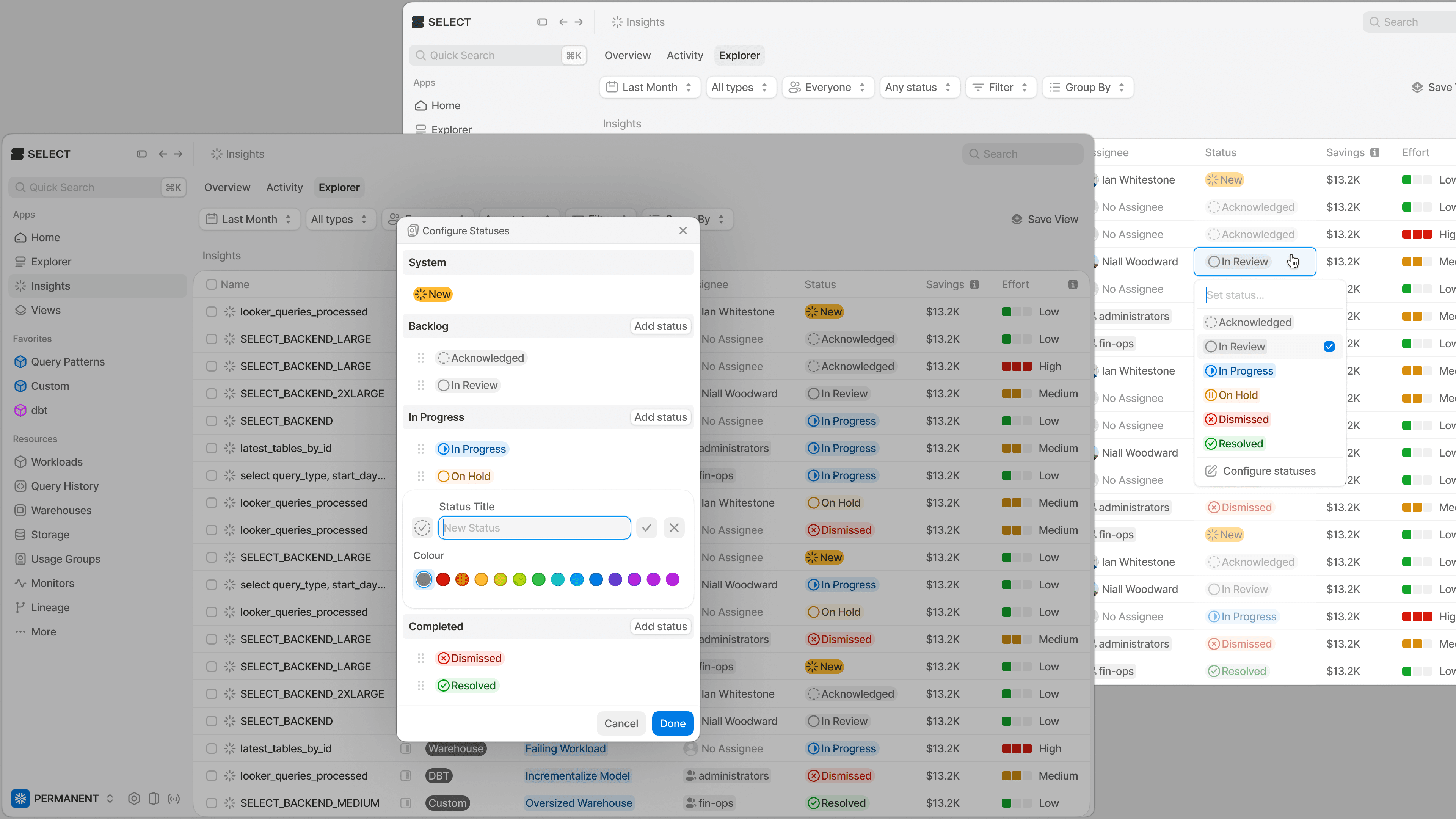This screenshot has height=819, width=1456.
Task: Check the SELECT_BACKEND_2XLARGE row under SELECT_BACKEND_LARGE
Action: pyautogui.click(x=212, y=394)
